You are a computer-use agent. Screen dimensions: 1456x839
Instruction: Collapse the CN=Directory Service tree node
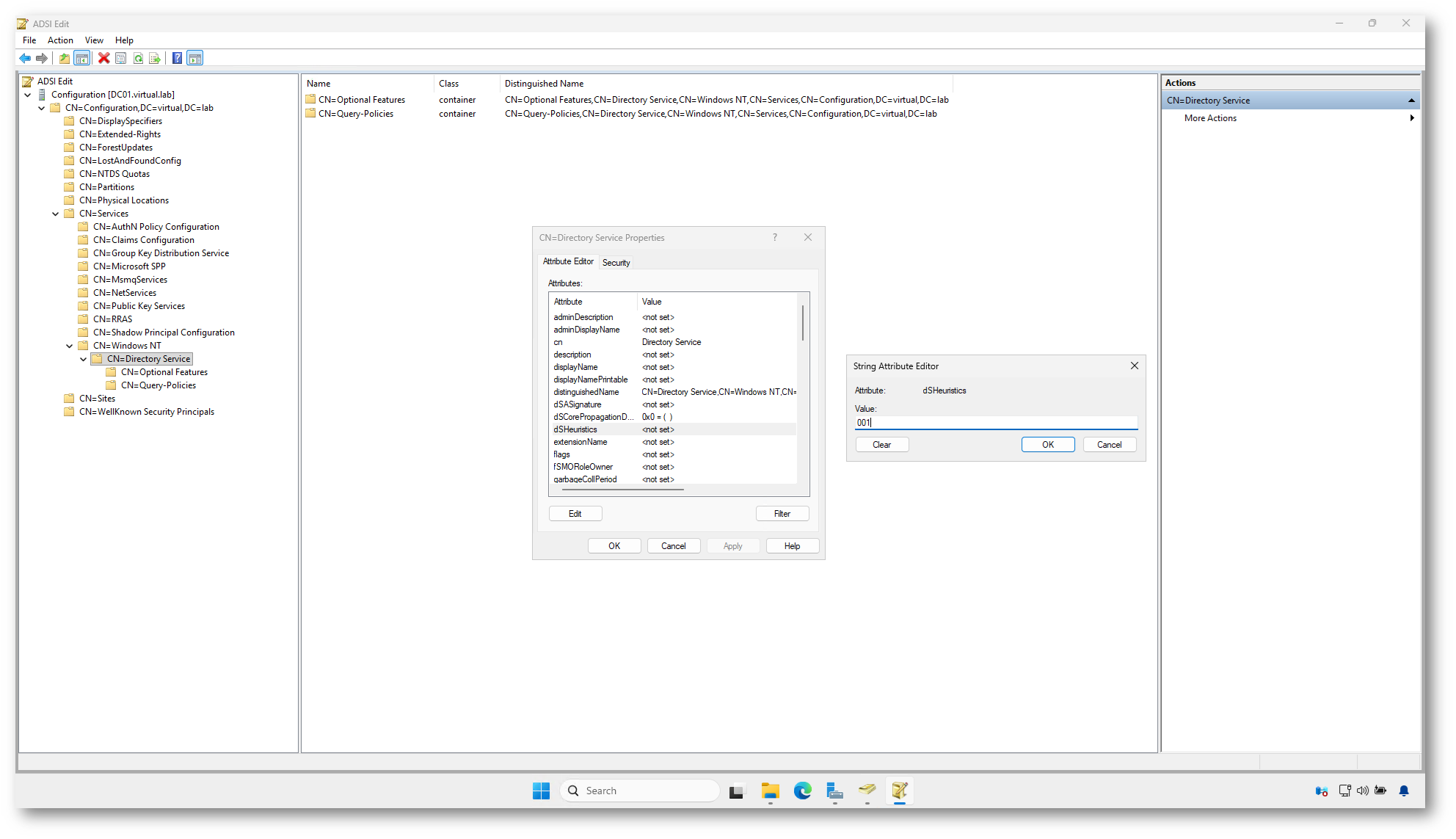click(x=84, y=359)
